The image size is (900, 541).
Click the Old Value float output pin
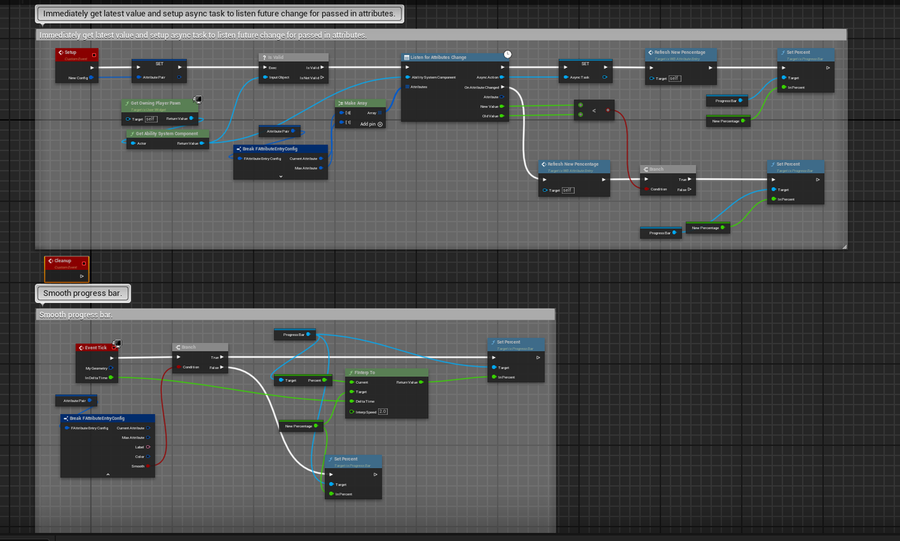point(502,116)
